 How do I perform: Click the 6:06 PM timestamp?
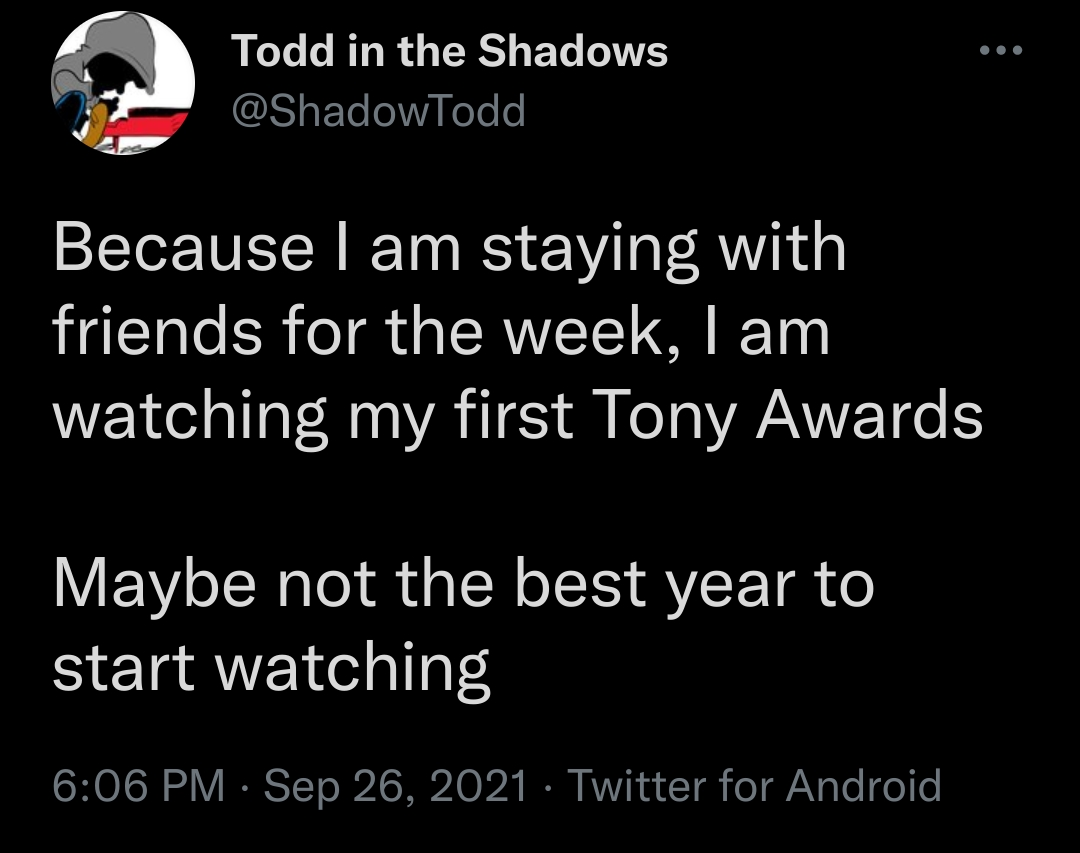(139, 785)
